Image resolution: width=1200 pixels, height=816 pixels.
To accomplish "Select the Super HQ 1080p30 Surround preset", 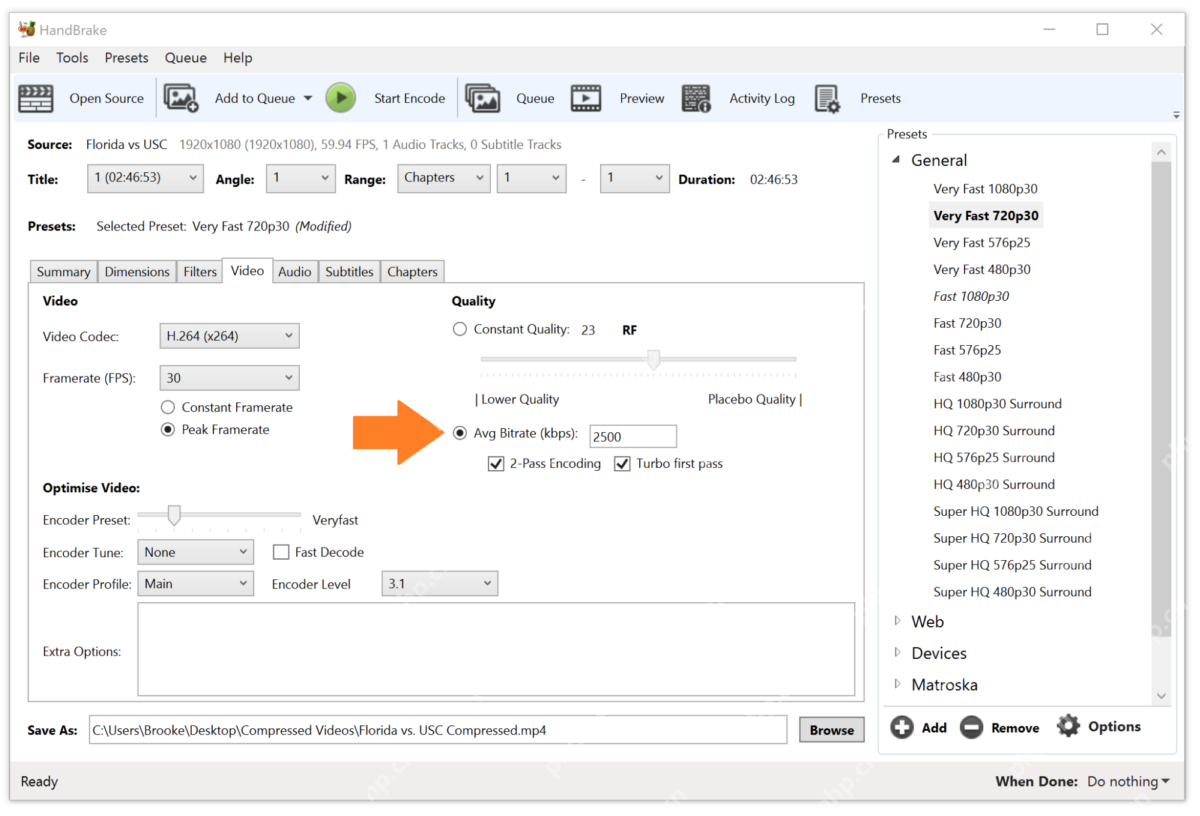I will click(1016, 511).
